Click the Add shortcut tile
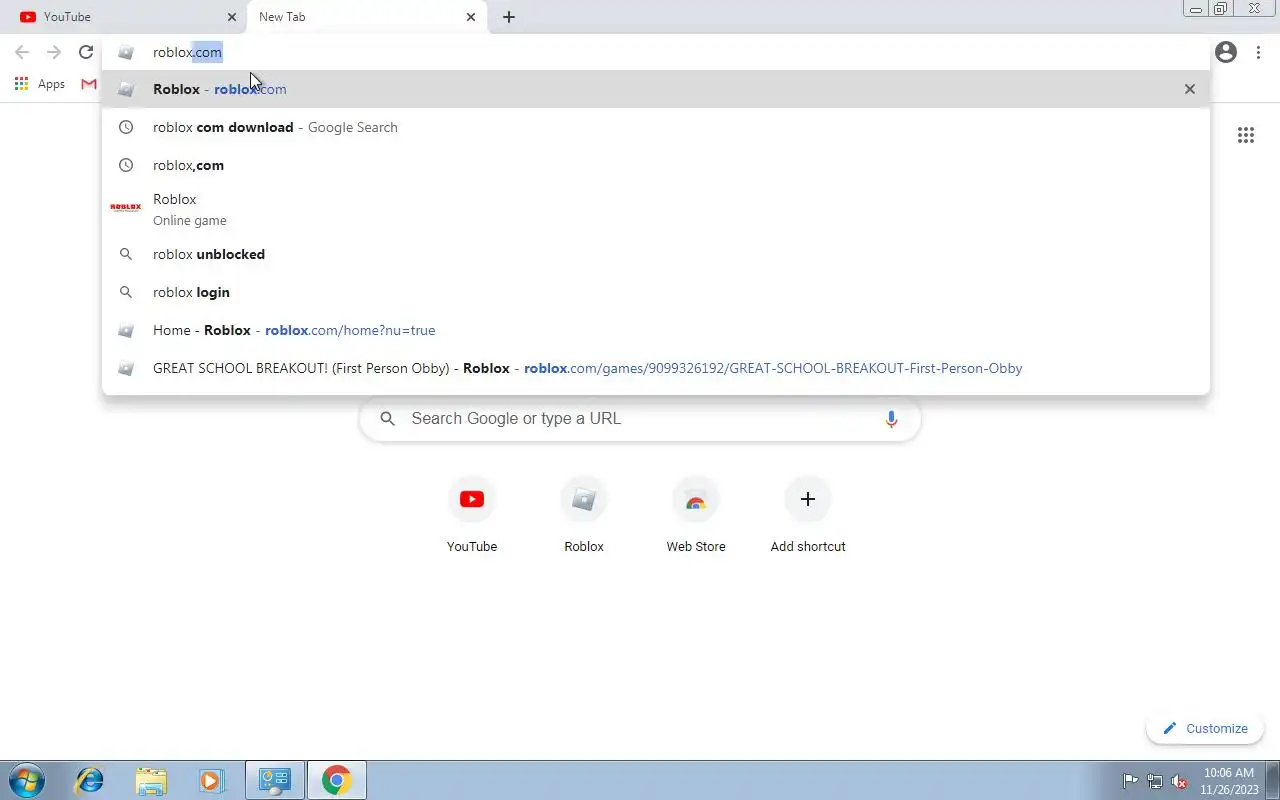Viewport: 1280px width, 800px height. [808, 516]
